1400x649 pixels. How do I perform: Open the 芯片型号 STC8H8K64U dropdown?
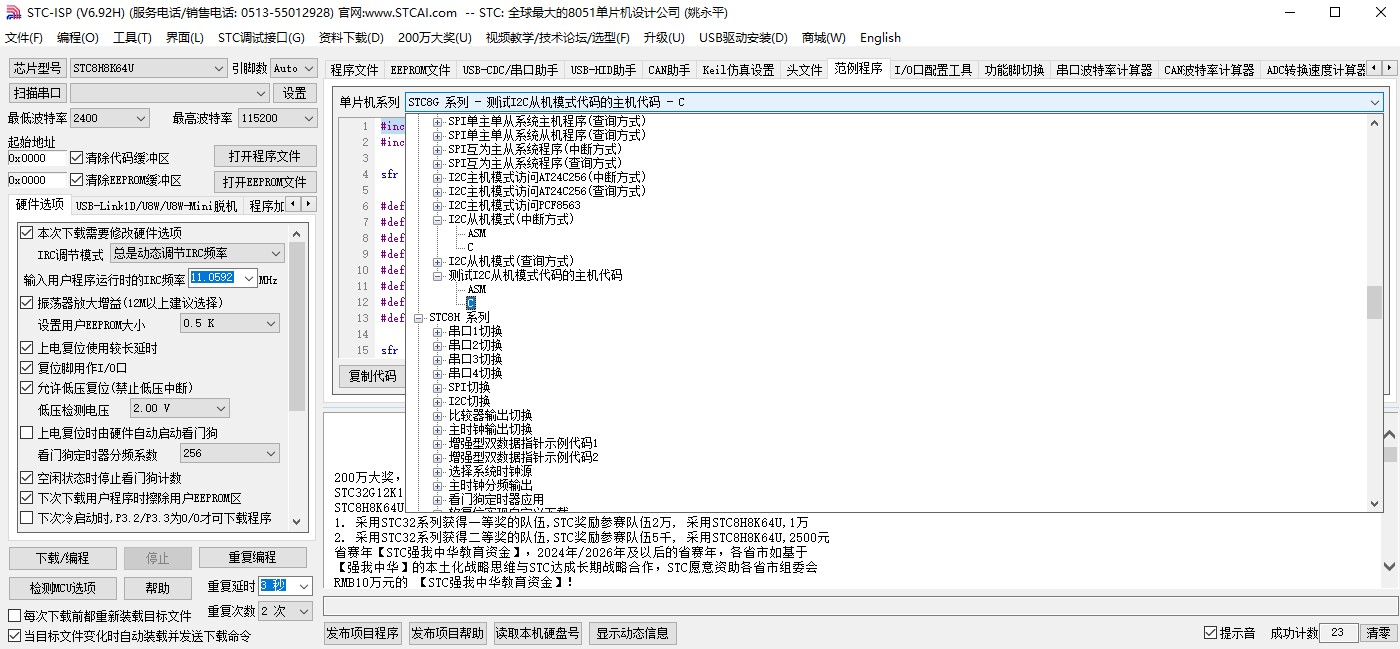tap(219, 69)
